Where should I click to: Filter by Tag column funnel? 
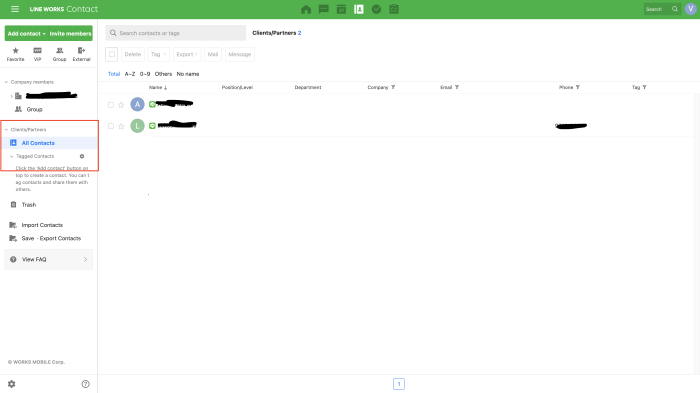[644, 87]
